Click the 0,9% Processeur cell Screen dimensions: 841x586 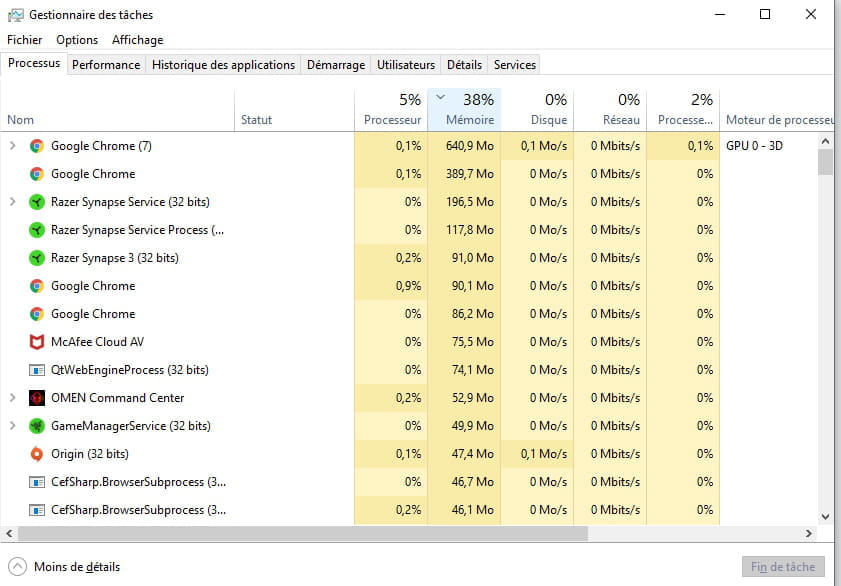391,286
